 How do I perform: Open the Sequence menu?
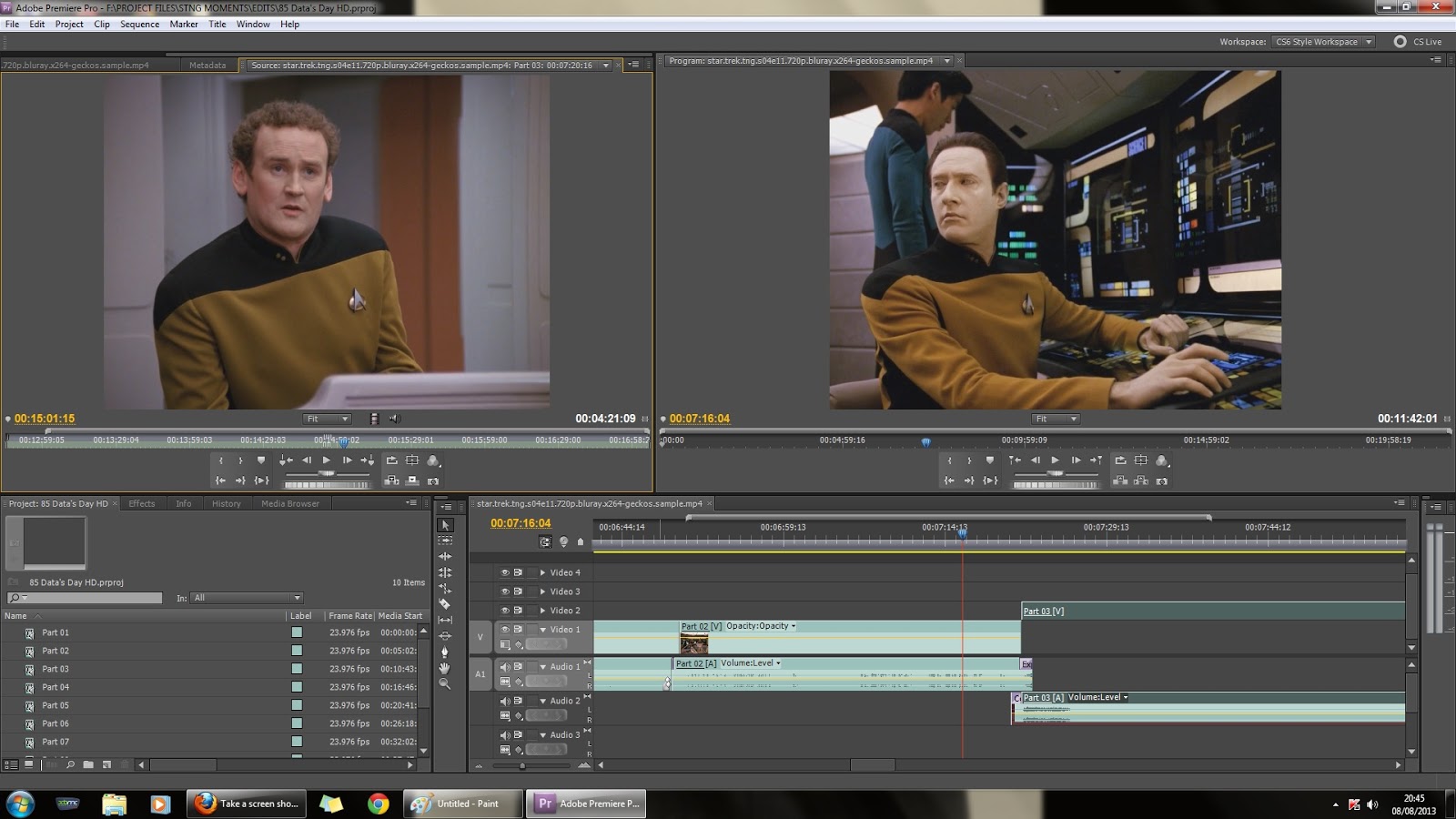139,25
